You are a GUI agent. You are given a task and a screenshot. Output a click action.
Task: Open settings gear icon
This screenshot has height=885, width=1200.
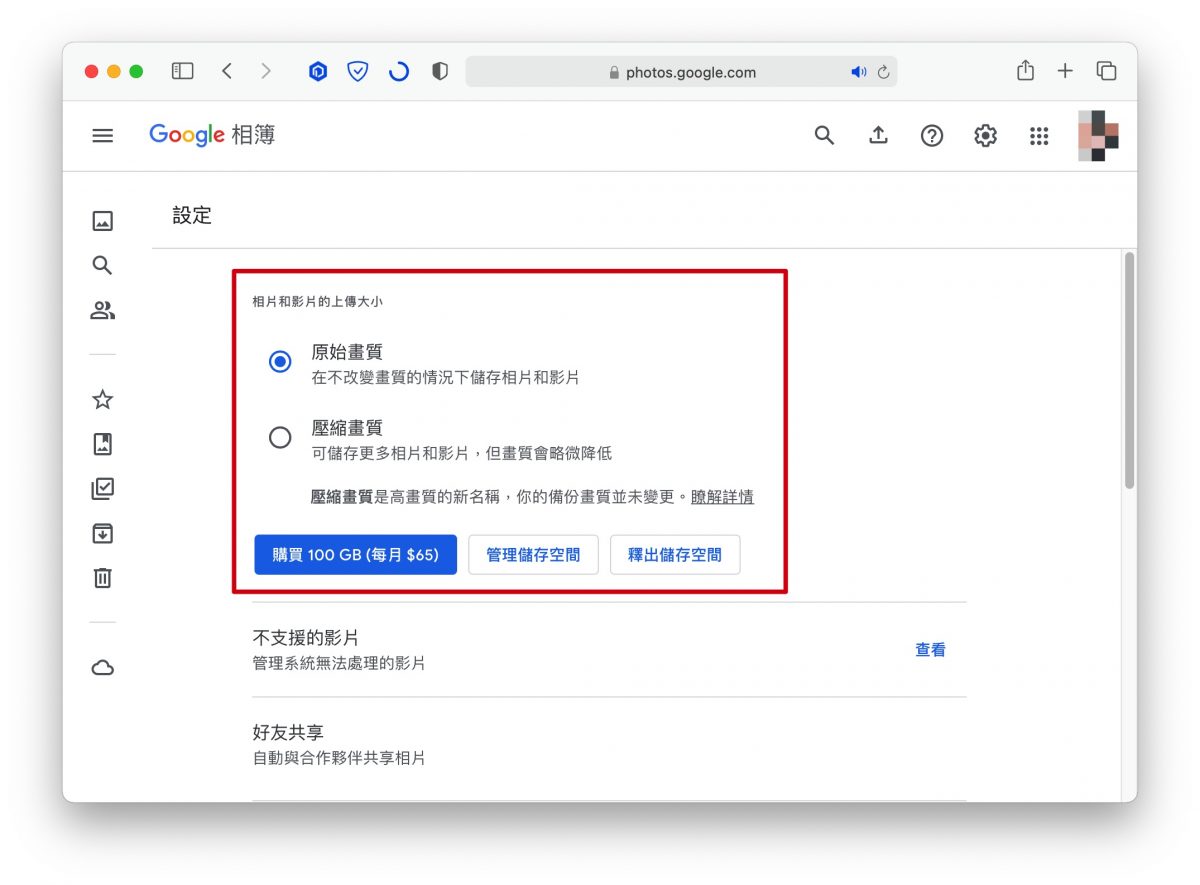[986, 136]
